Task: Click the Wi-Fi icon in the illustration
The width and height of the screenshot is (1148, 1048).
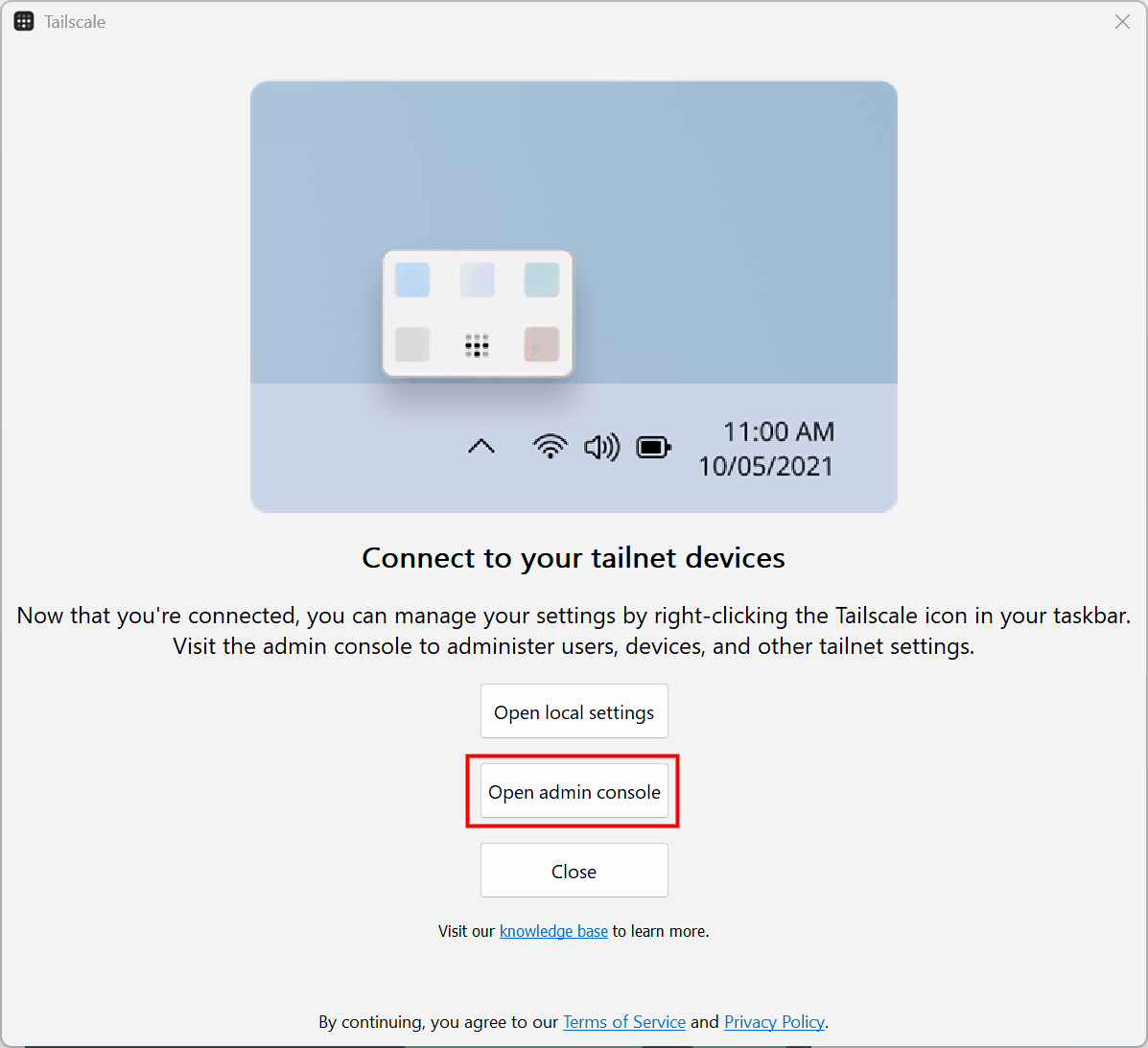Action: point(550,447)
